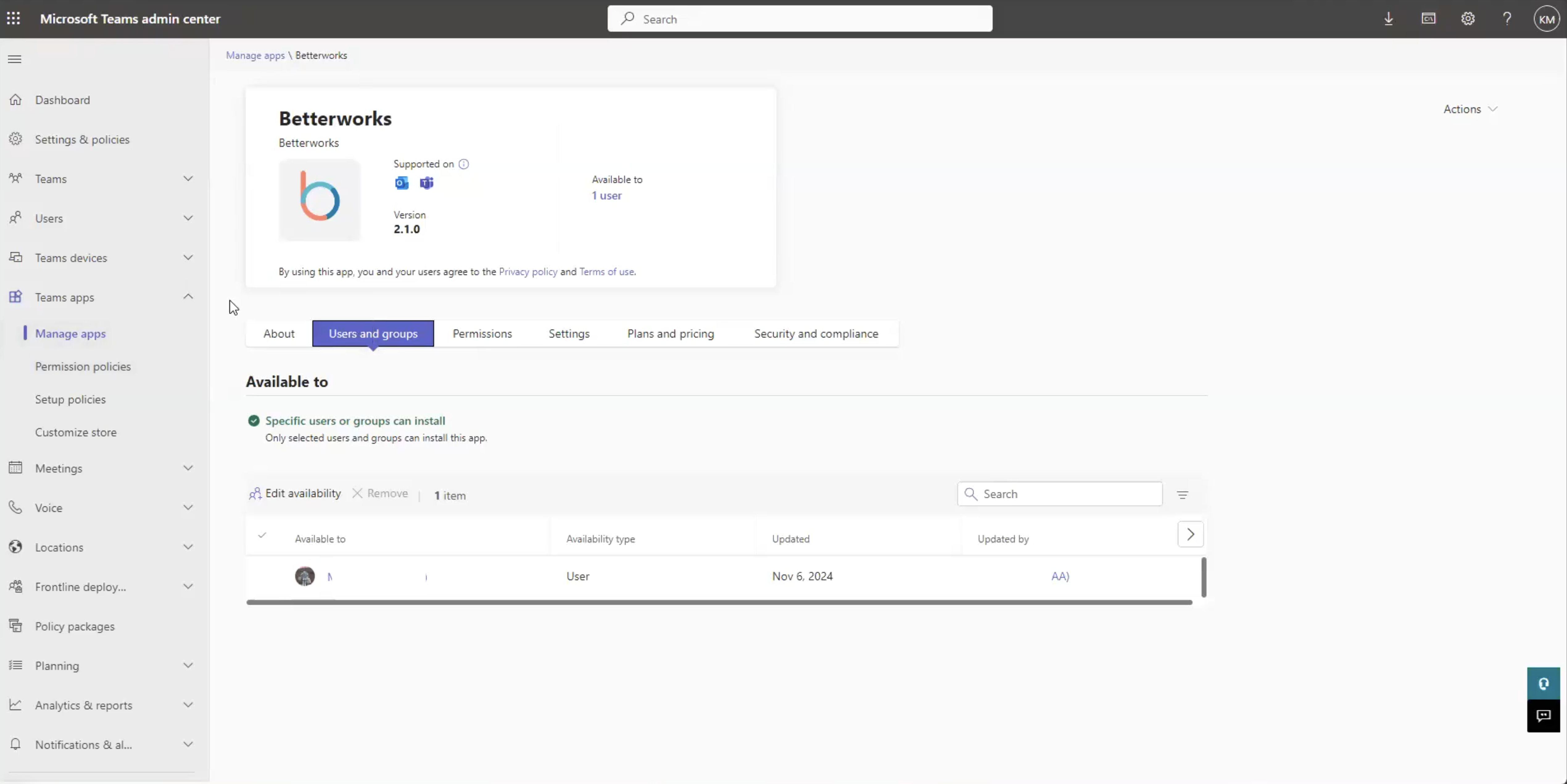Open the settings gear in header
1567x784 pixels.
point(1468,19)
